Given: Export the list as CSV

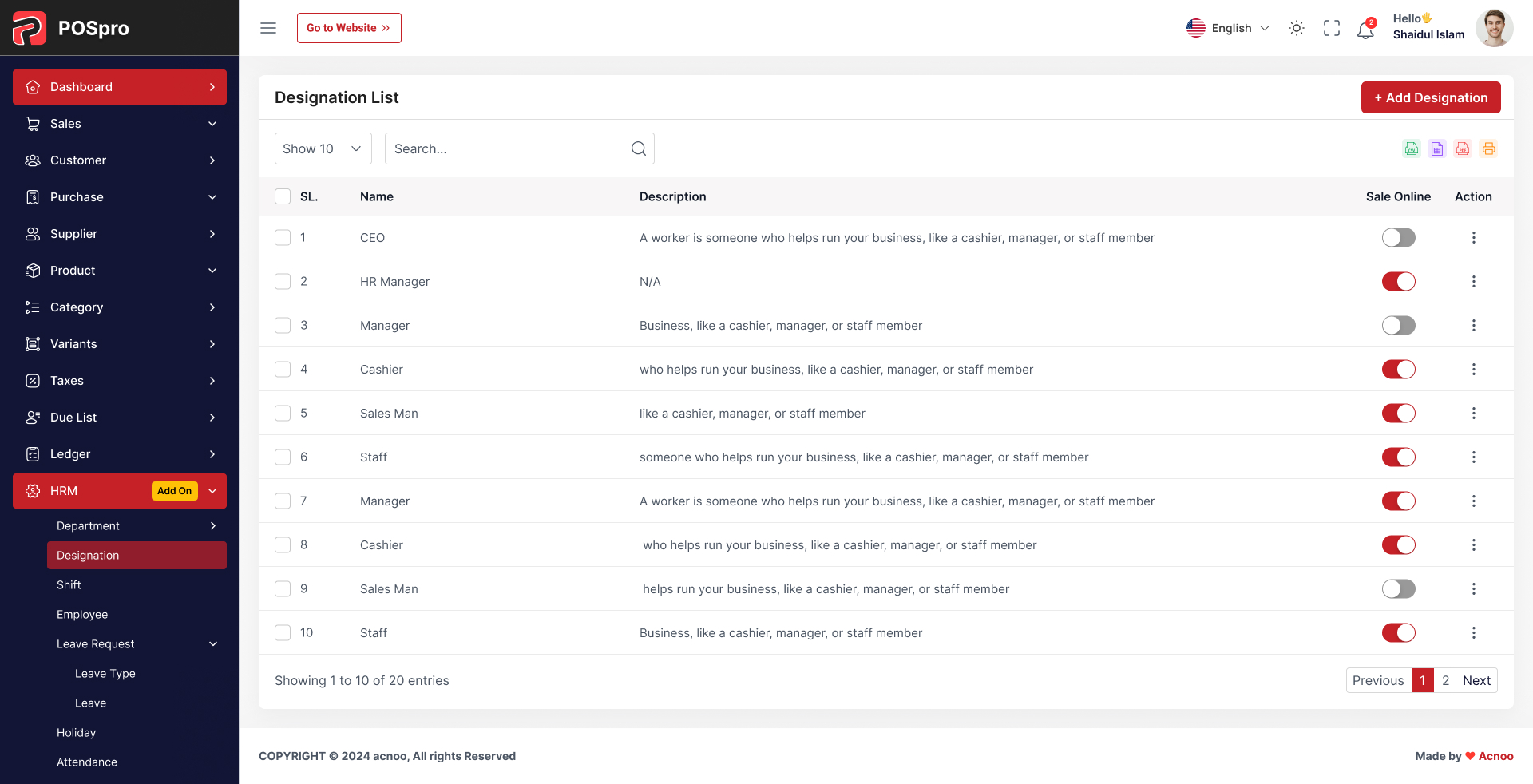Looking at the screenshot, I should [1411, 148].
